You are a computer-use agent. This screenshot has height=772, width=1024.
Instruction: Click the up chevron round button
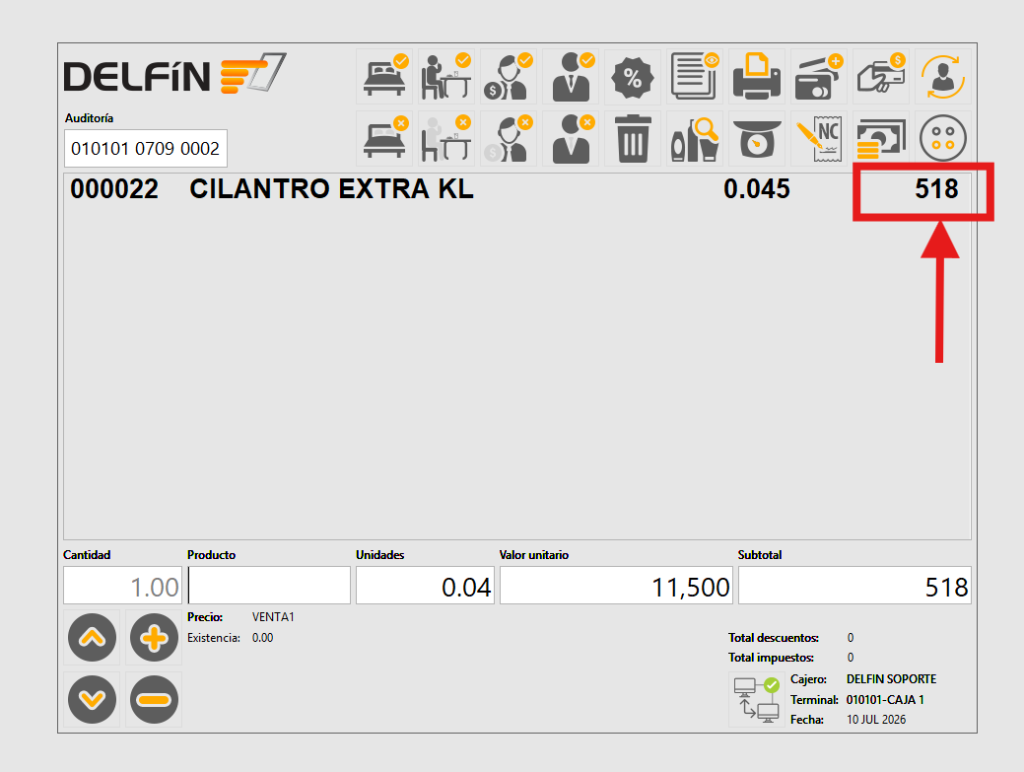[x=92, y=637]
